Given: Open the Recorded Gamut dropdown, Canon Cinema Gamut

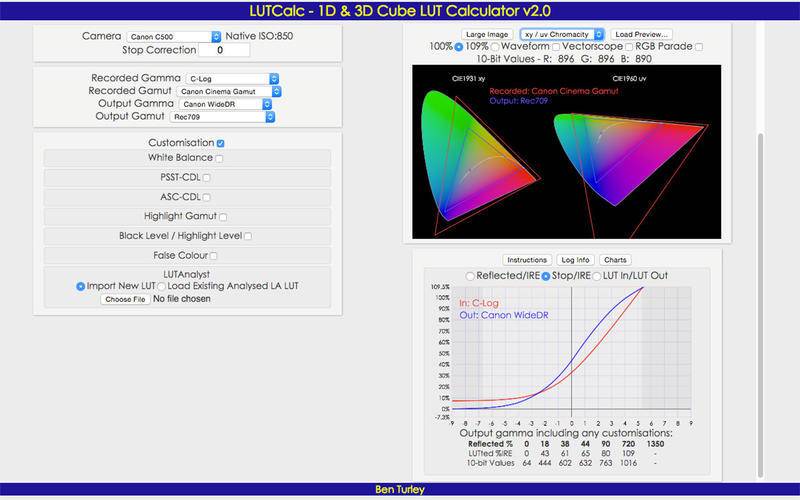Looking at the screenshot, I should (229, 91).
